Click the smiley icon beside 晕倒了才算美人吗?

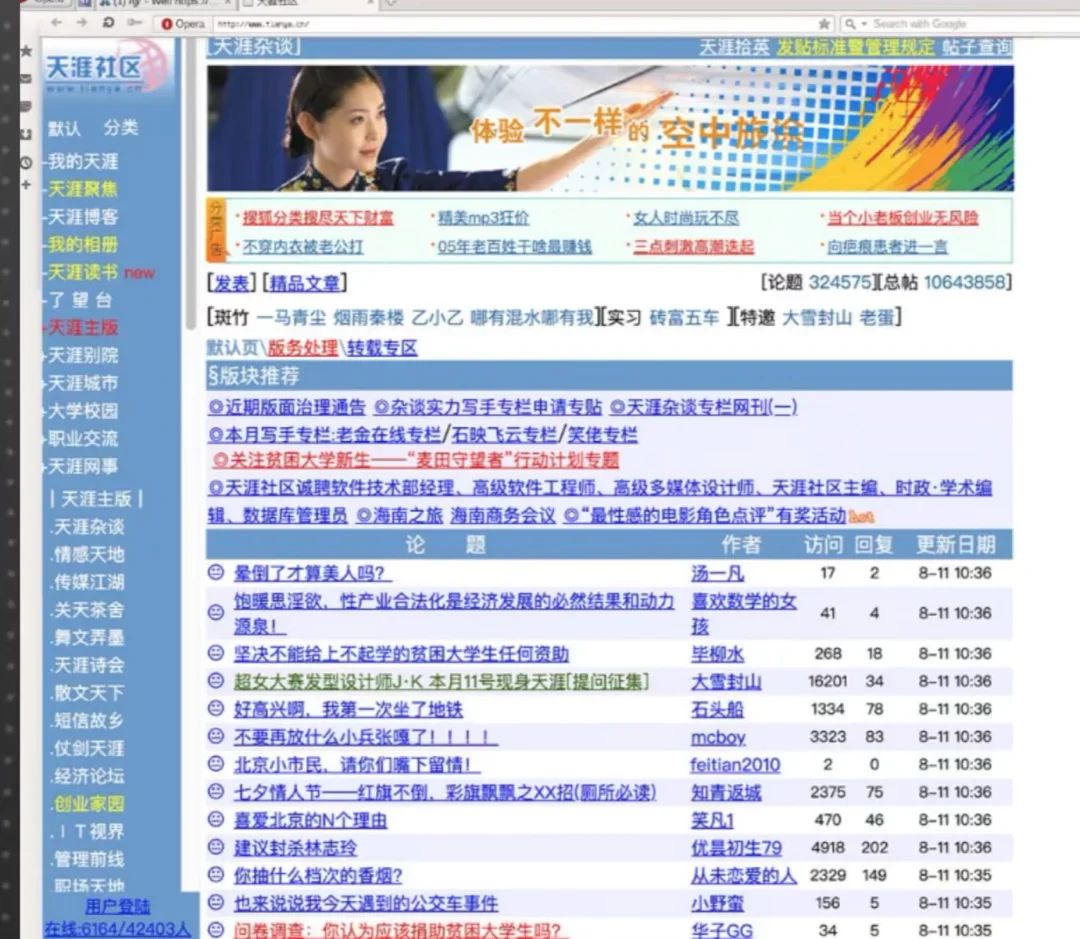point(216,572)
